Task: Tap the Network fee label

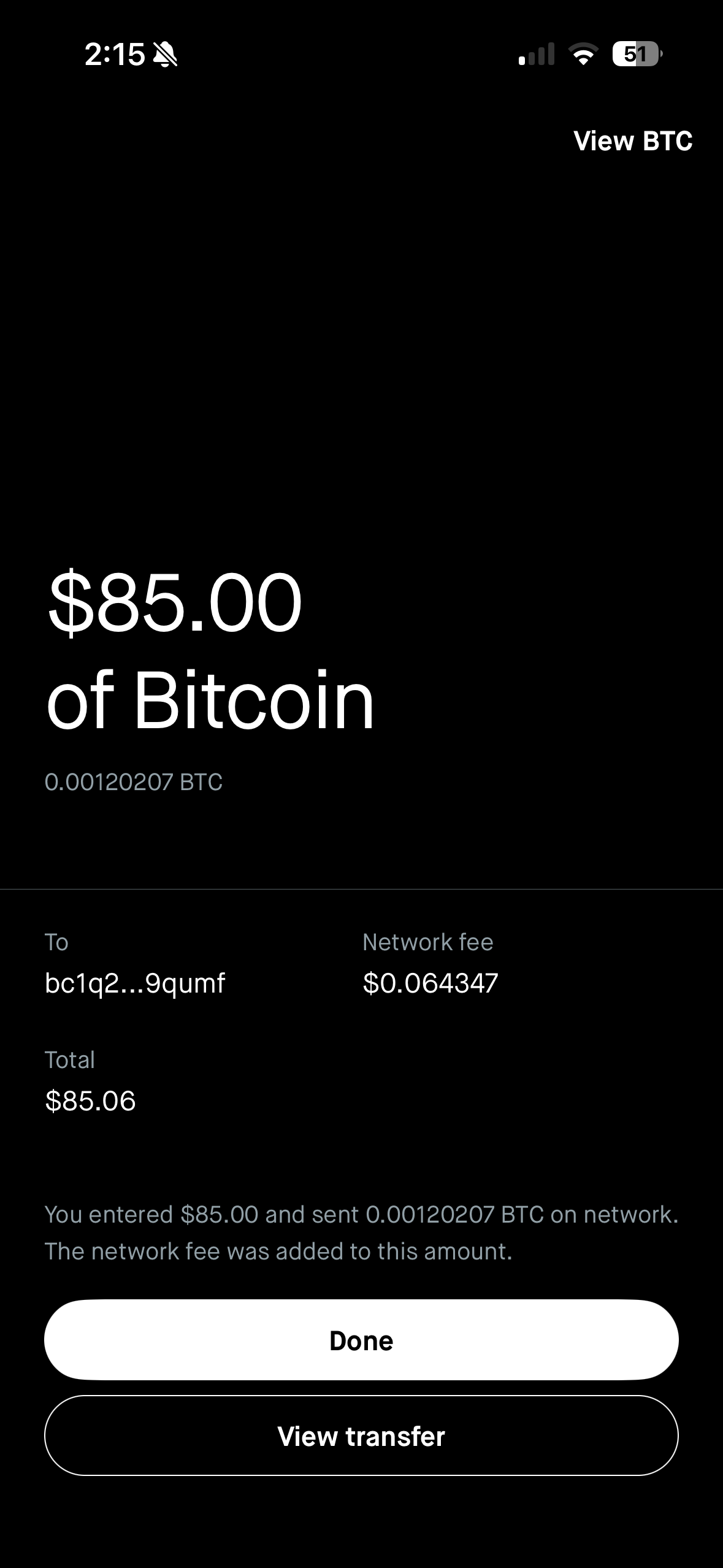Action: pos(427,942)
